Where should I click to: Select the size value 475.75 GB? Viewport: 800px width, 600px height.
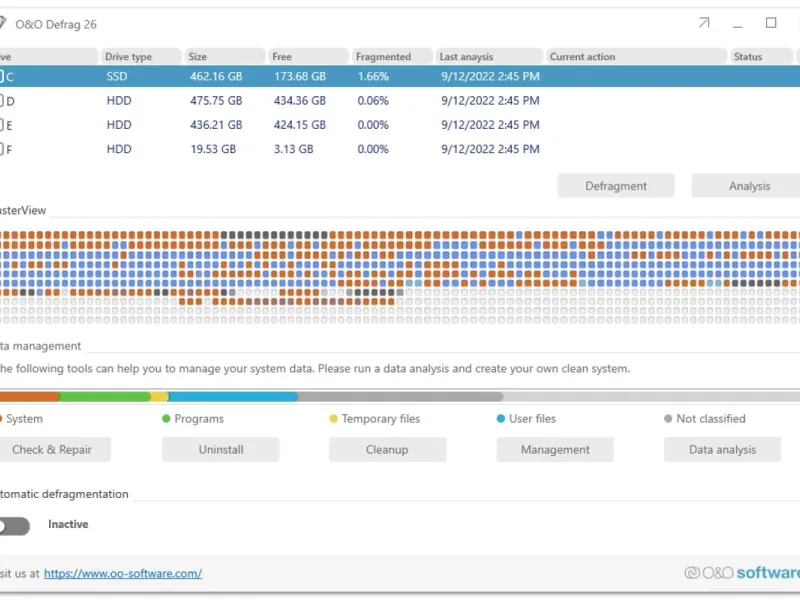pyautogui.click(x=216, y=101)
